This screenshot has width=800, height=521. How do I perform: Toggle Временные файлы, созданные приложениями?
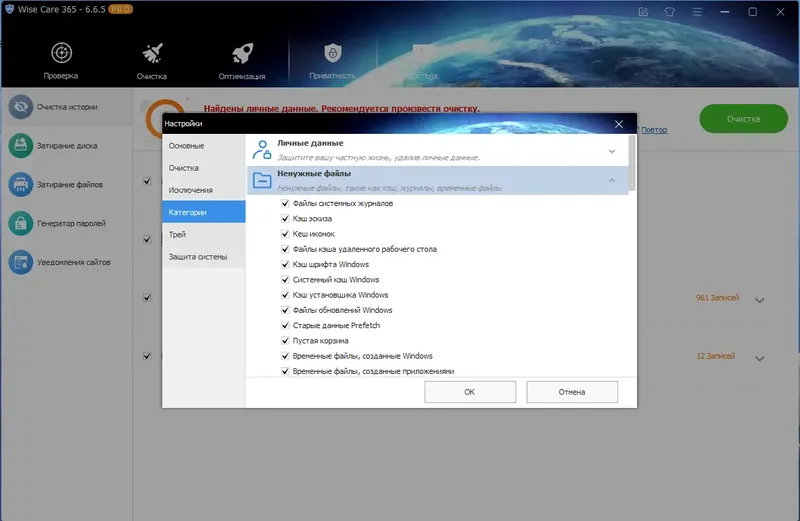[x=285, y=371]
